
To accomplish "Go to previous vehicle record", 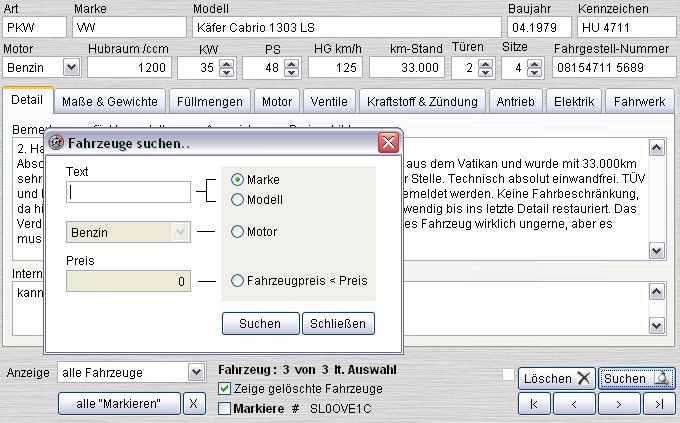I will (x=572, y=403).
